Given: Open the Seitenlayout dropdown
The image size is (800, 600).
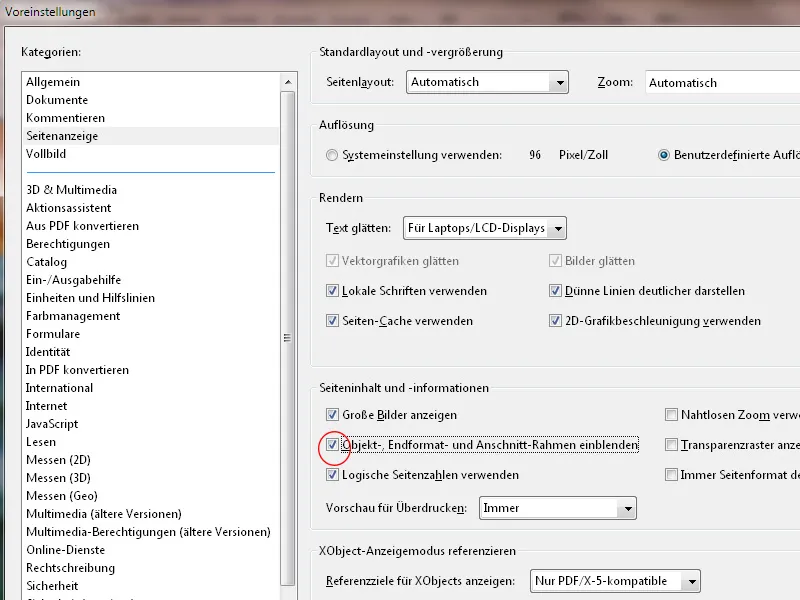Looking at the screenshot, I should click(487, 82).
